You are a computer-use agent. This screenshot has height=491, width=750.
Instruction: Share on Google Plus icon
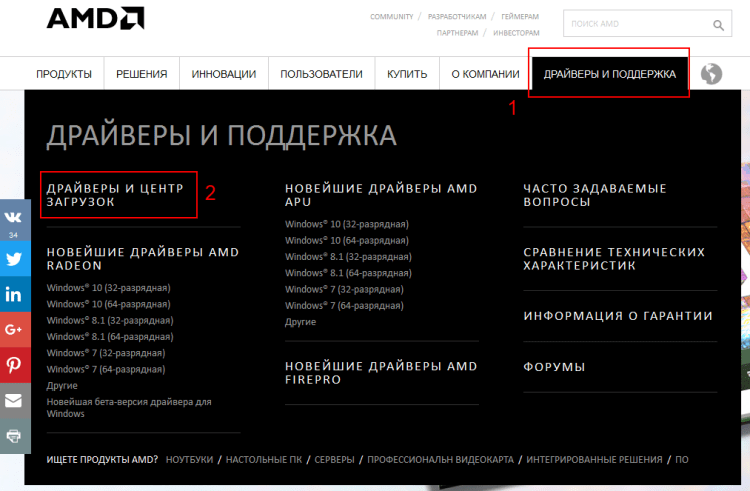pos(14,329)
